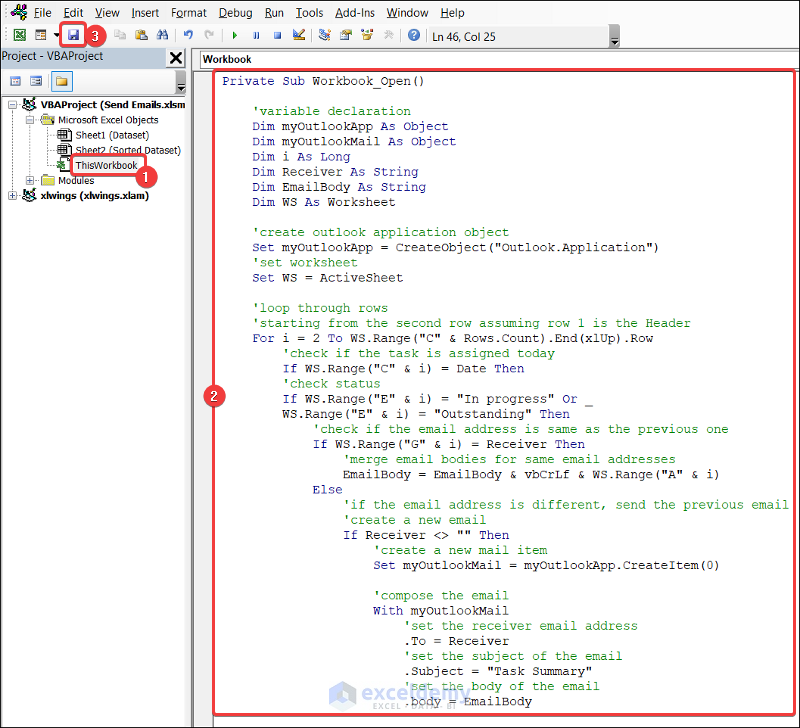Open the Project Explorer toolbar icon
800x728 pixels.
[x=324, y=35]
